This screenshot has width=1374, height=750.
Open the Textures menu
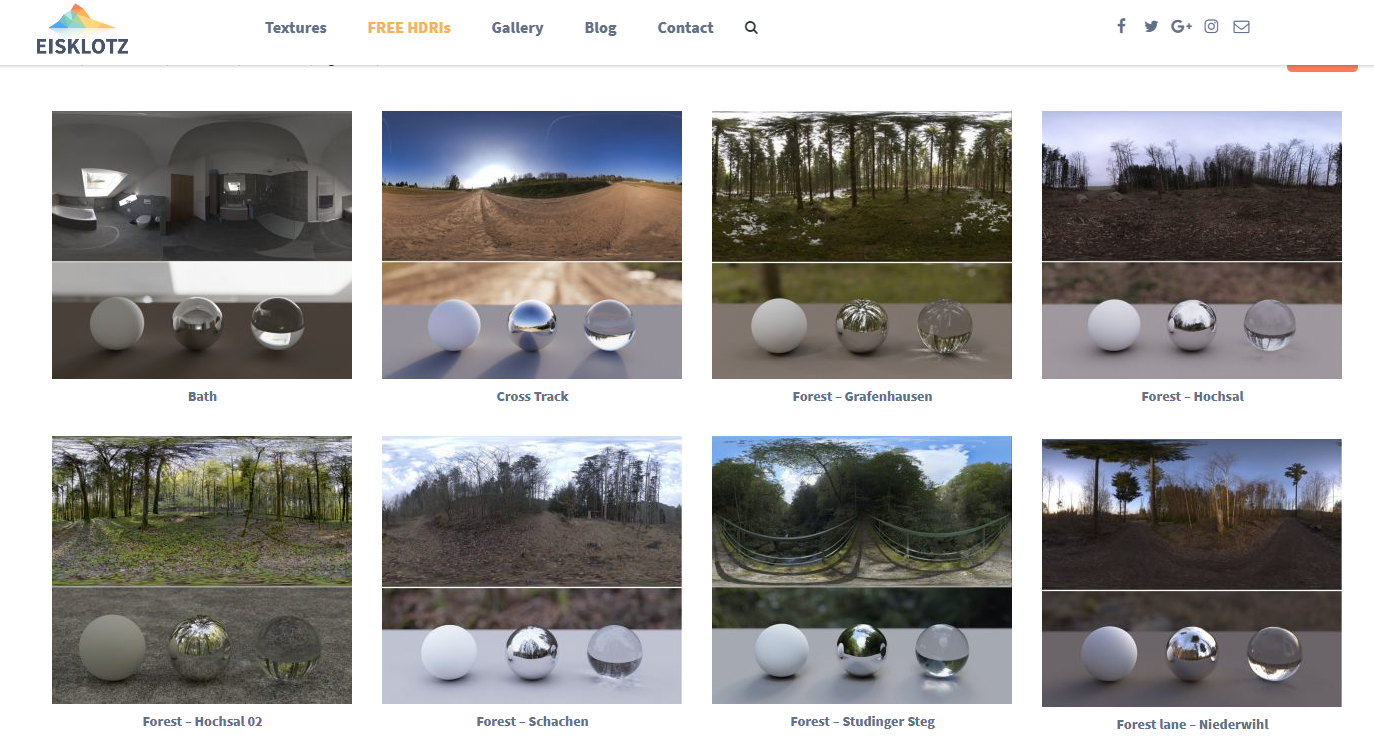coord(296,28)
